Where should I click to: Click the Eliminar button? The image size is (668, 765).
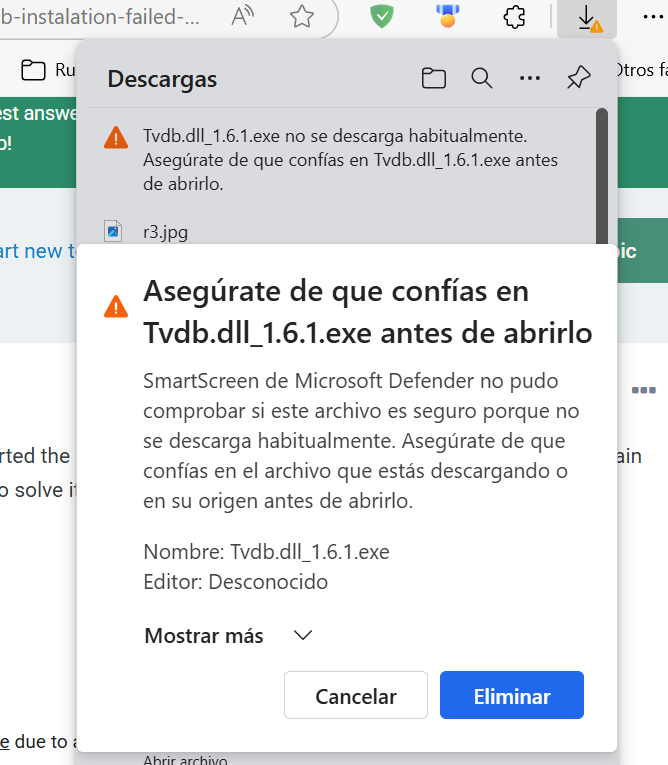[512, 695]
